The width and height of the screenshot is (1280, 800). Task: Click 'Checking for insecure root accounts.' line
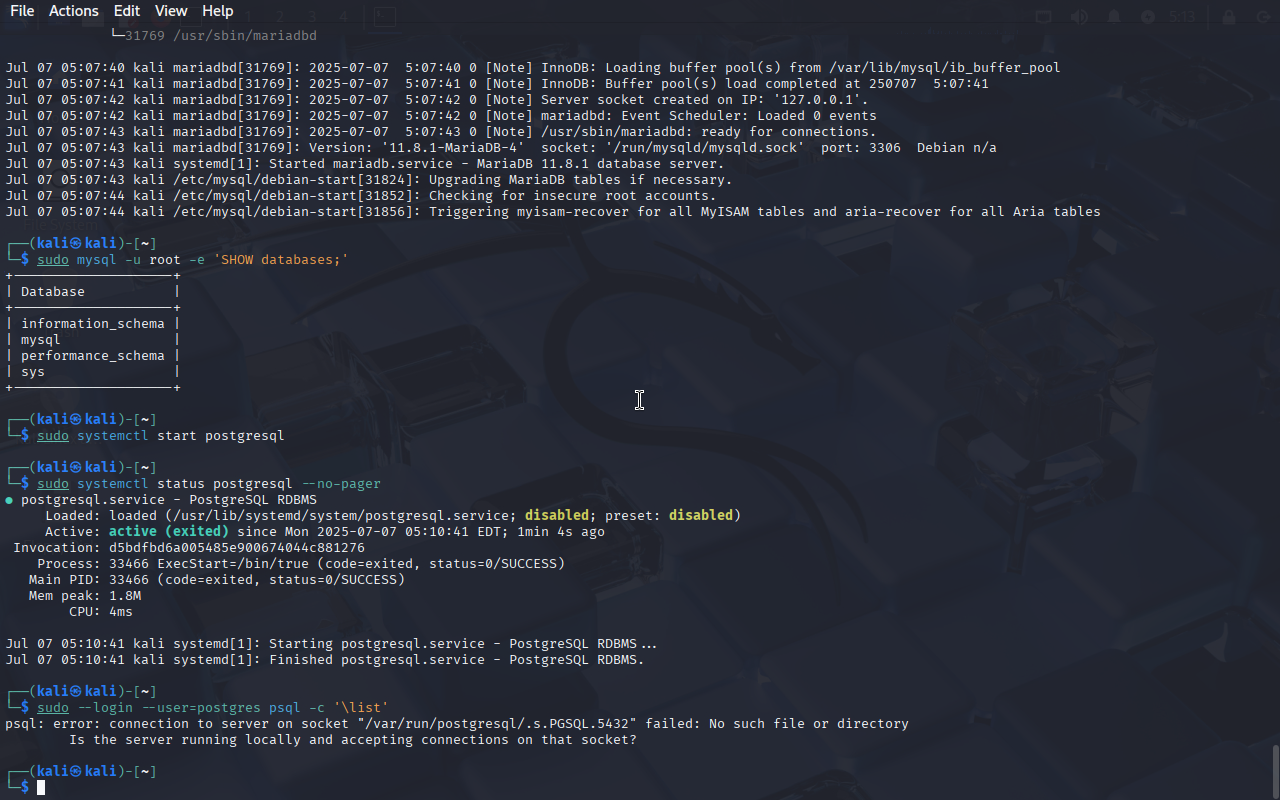click(x=361, y=196)
